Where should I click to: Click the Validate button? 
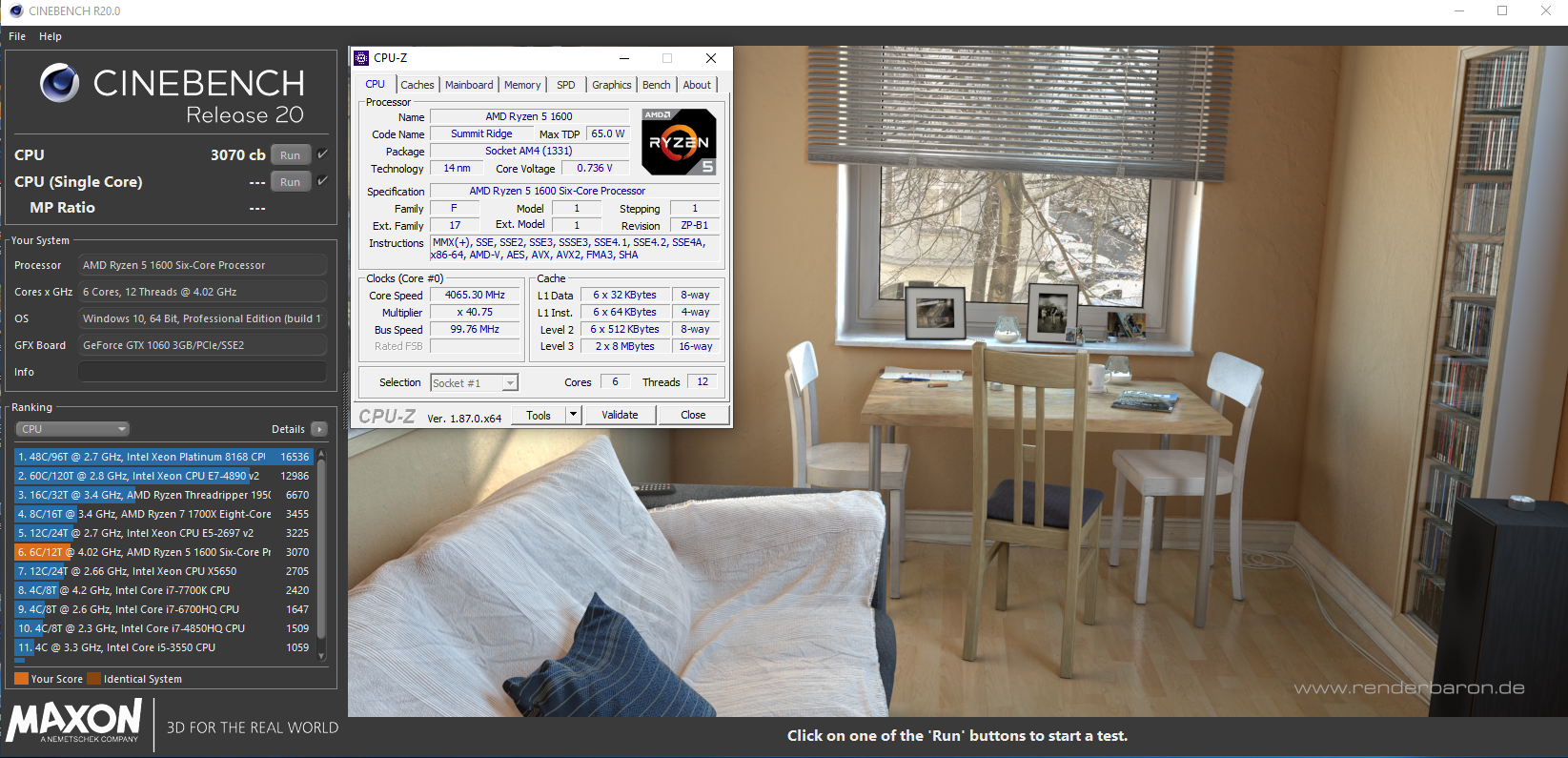pos(620,415)
